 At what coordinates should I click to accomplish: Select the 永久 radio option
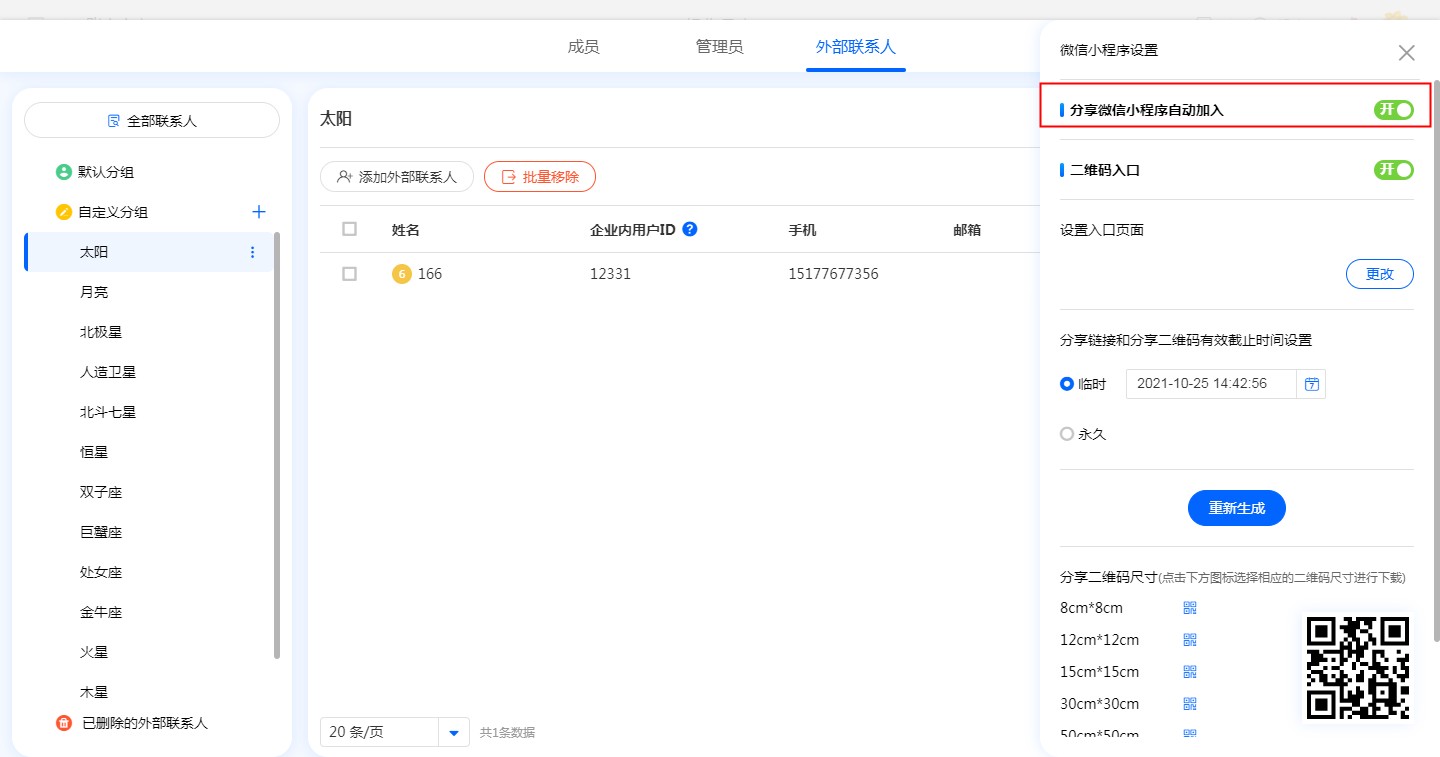(x=1067, y=435)
